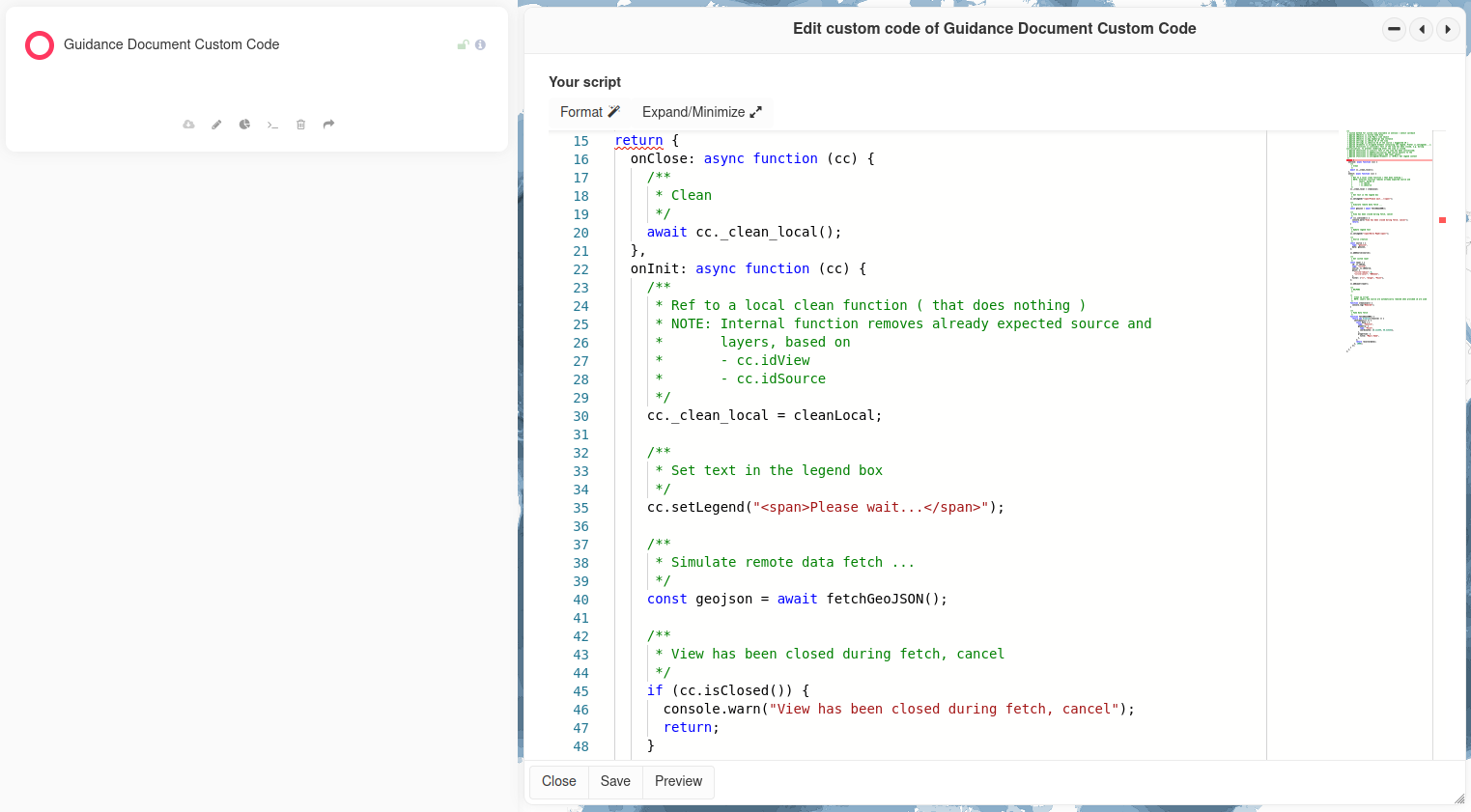Image resolution: width=1471 pixels, height=812 pixels.
Task: Click the green unlocked padlock icon
Action: point(463,44)
